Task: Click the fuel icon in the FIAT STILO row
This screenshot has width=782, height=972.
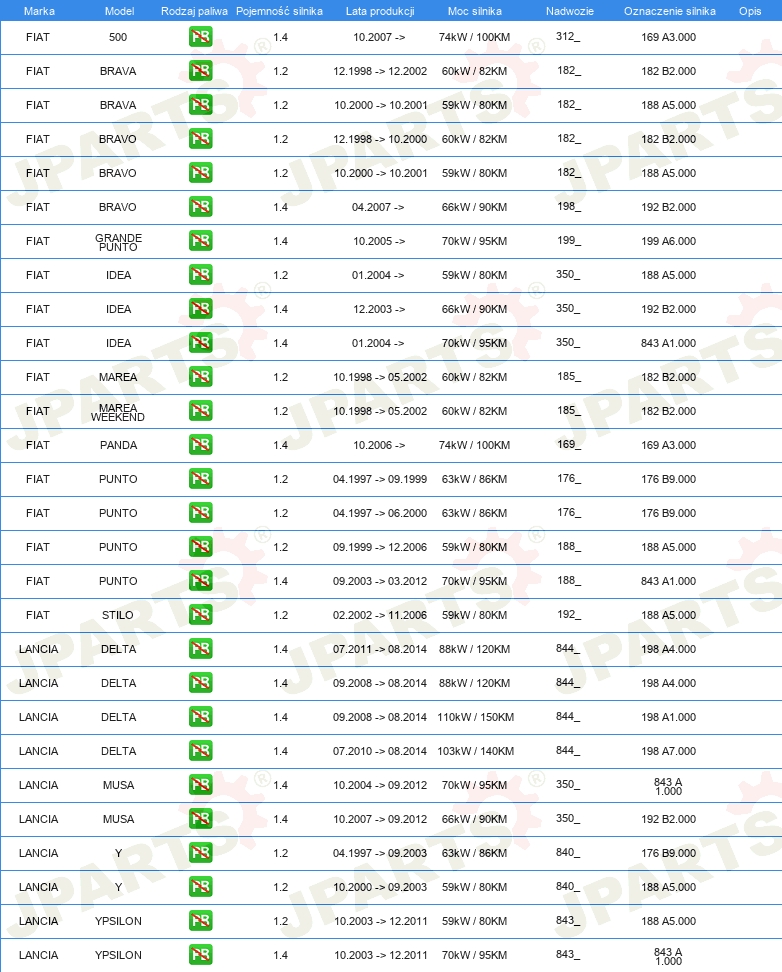Action: 200,615
